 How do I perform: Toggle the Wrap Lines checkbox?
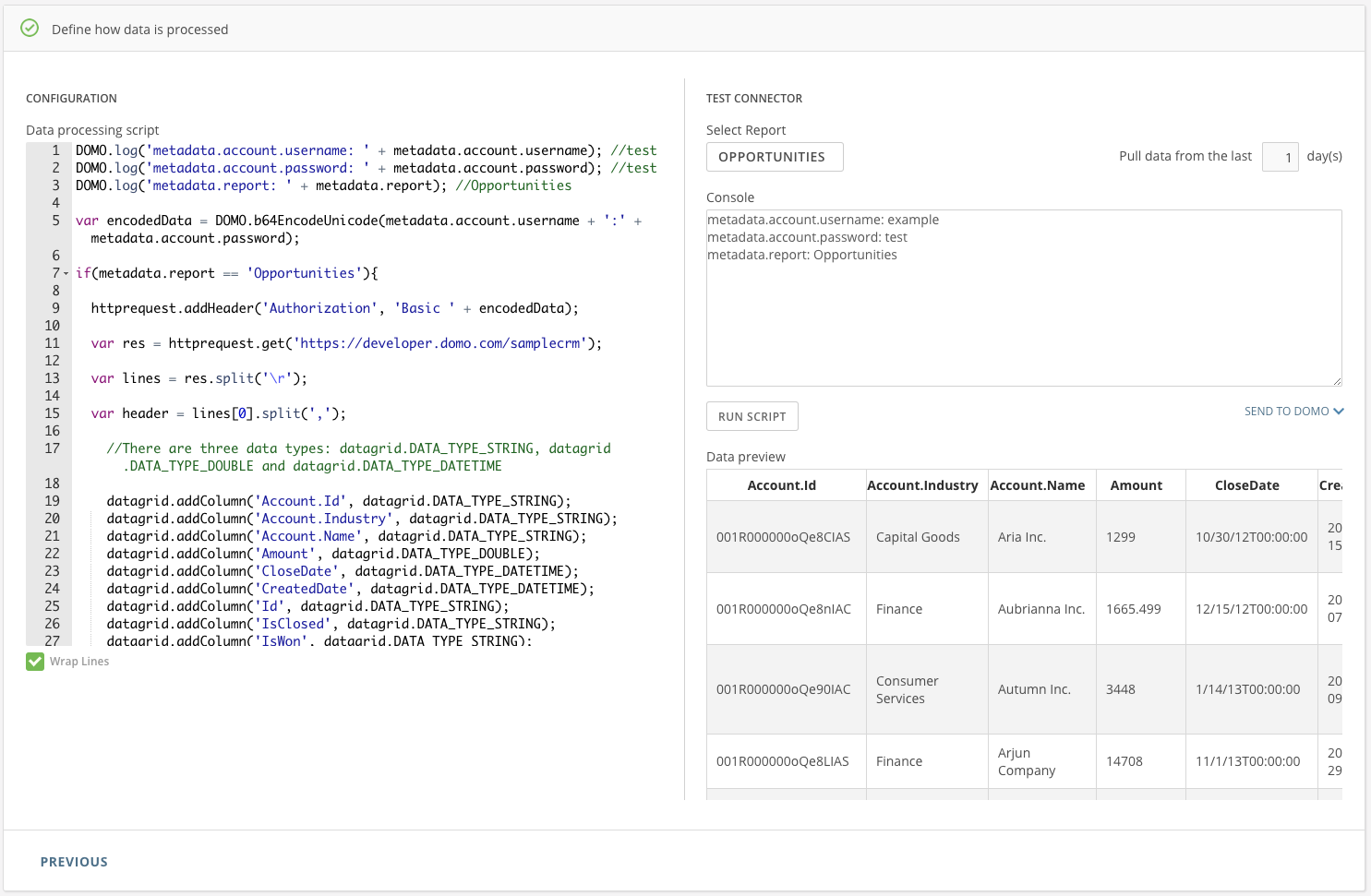click(x=35, y=662)
